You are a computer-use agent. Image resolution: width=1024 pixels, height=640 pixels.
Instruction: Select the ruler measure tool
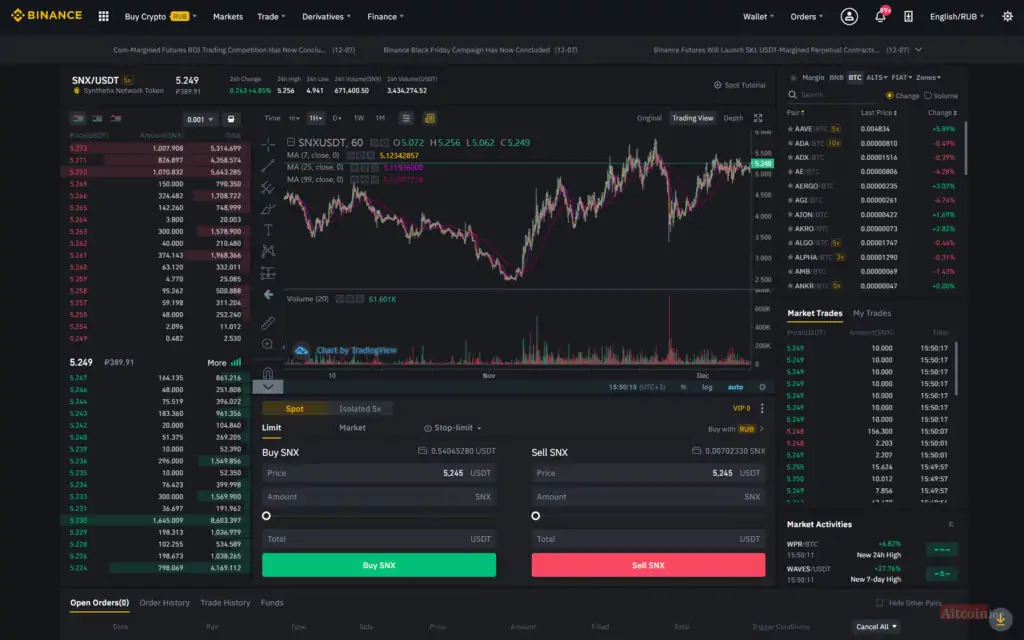pos(268,323)
